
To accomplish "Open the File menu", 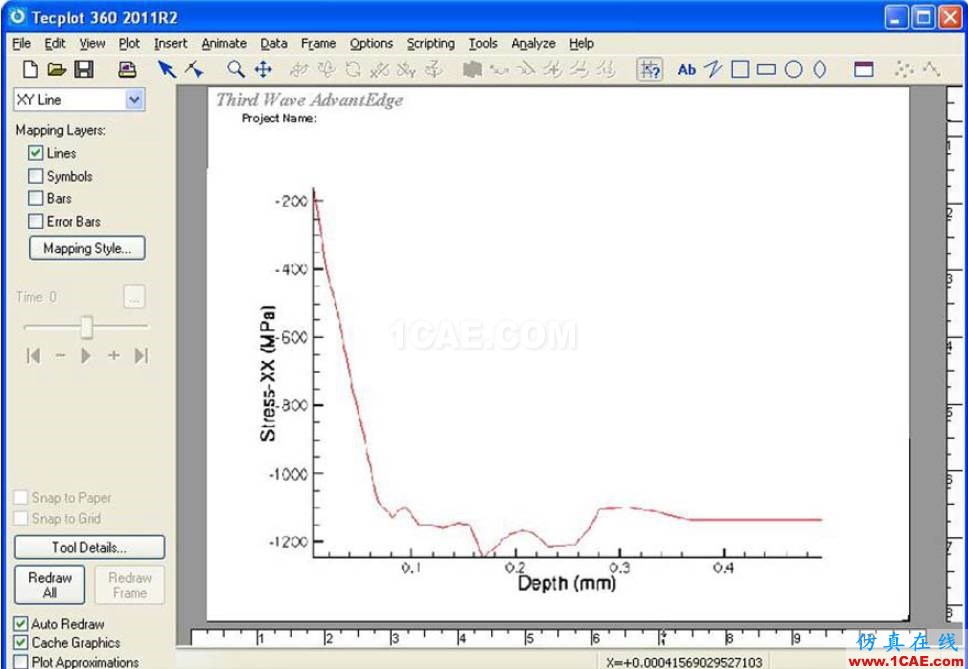I will [x=22, y=43].
